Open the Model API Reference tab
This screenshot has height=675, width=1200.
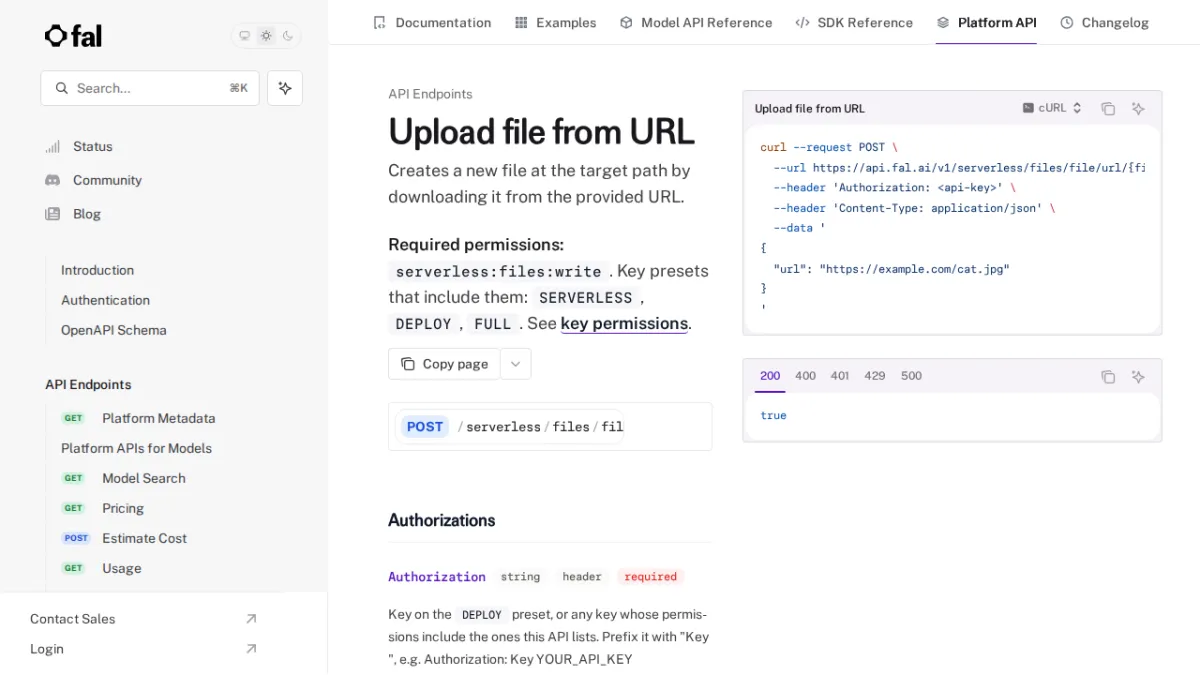coord(695,22)
